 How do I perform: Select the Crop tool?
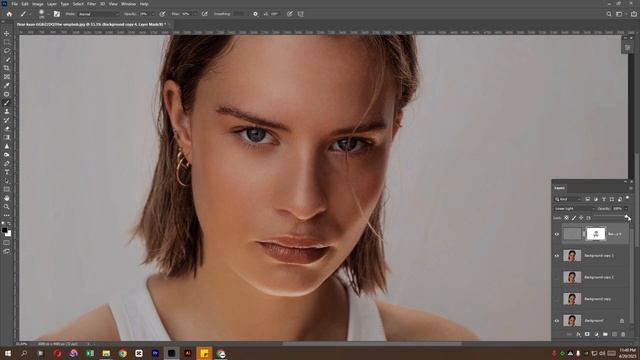(x=7, y=68)
